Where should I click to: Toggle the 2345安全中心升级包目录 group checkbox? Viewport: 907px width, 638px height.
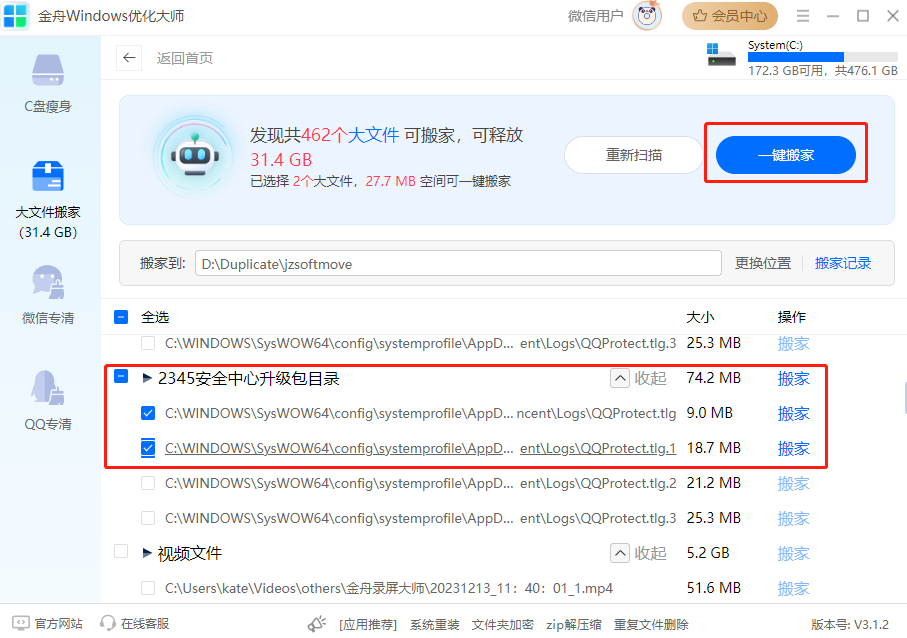click(x=121, y=377)
